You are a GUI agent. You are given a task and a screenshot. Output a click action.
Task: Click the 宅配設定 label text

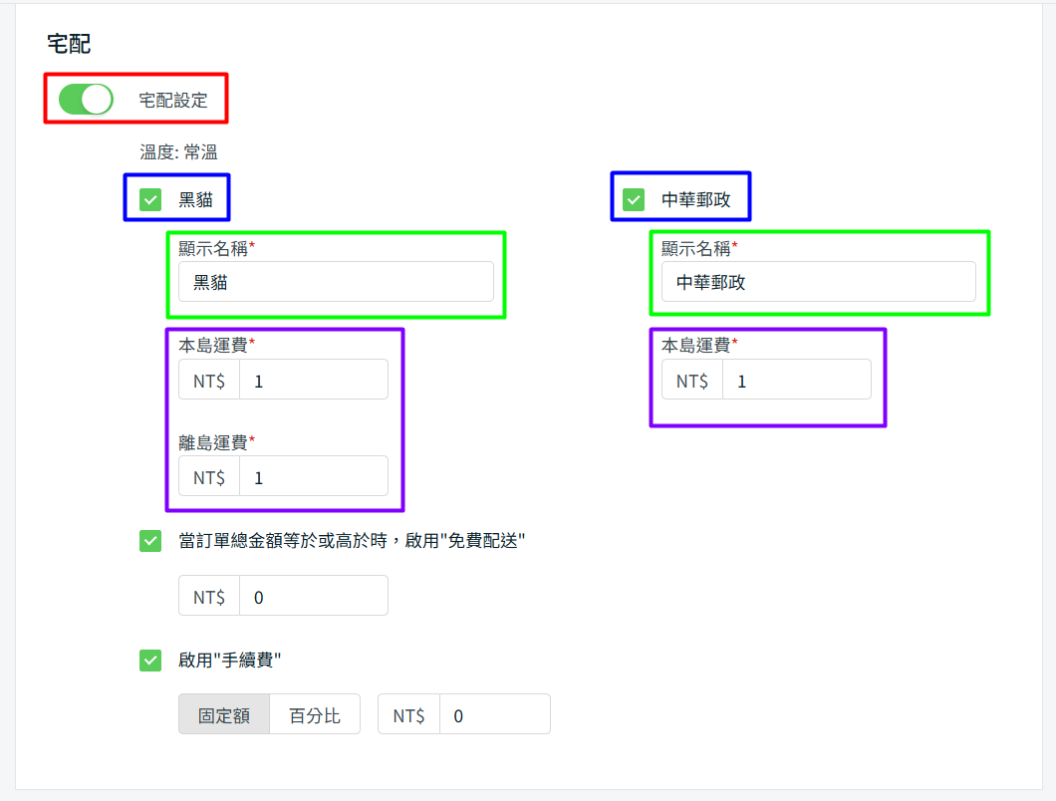click(173, 100)
